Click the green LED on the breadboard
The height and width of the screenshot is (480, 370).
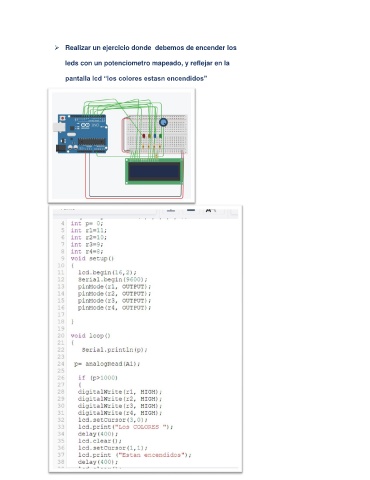[x=161, y=136]
